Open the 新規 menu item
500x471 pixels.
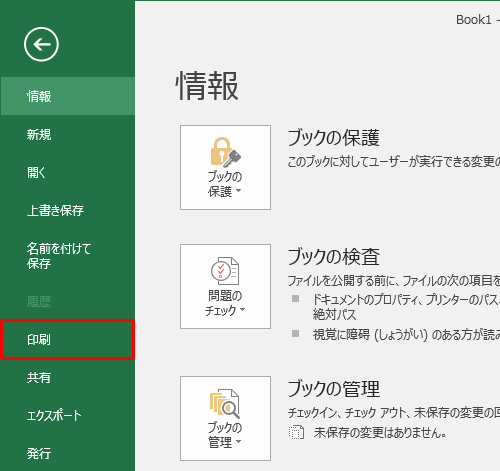[x=67, y=134]
